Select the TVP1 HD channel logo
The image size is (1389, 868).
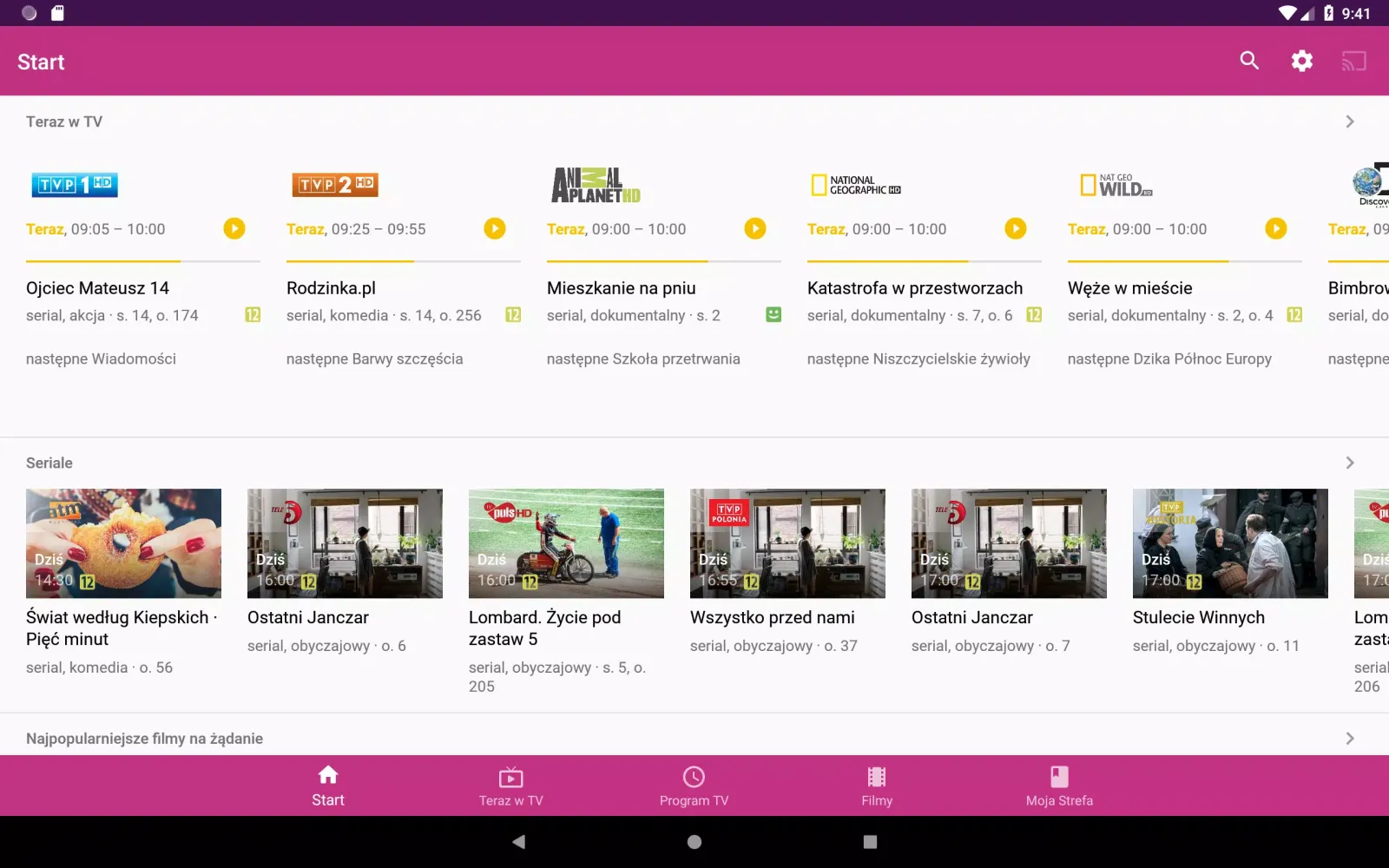click(x=75, y=184)
